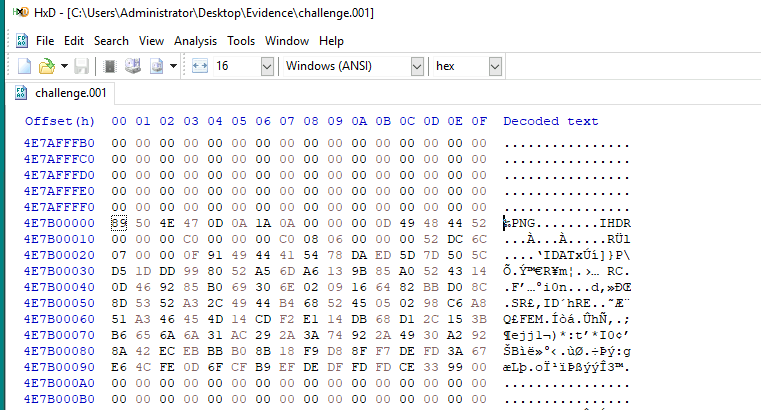This screenshot has height=410, width=761.
Task: Open main memory via the RAM chip icon
Action: click(110, 66)
